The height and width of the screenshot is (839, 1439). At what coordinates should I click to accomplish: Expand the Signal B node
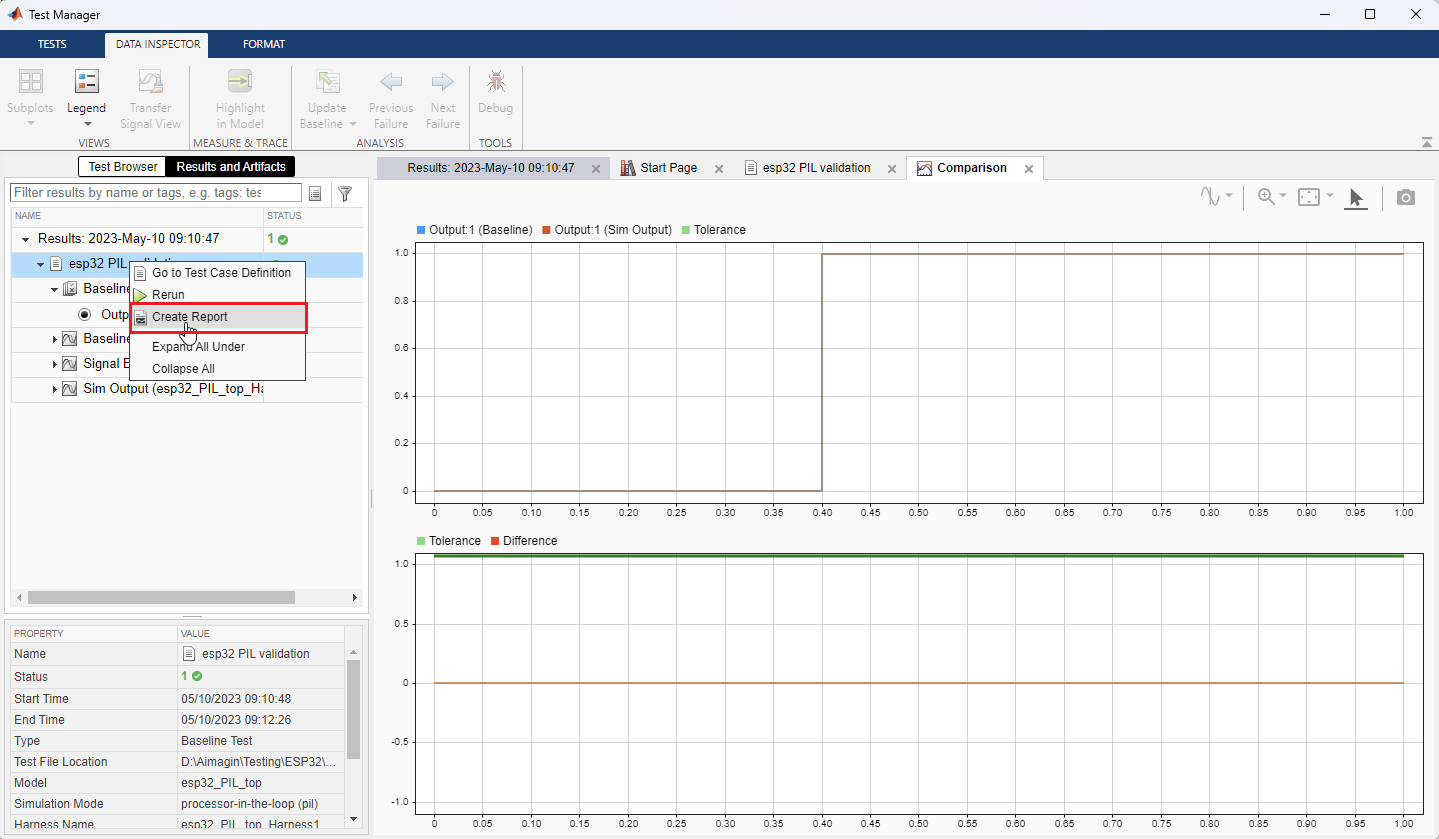[x=55, y=364]
